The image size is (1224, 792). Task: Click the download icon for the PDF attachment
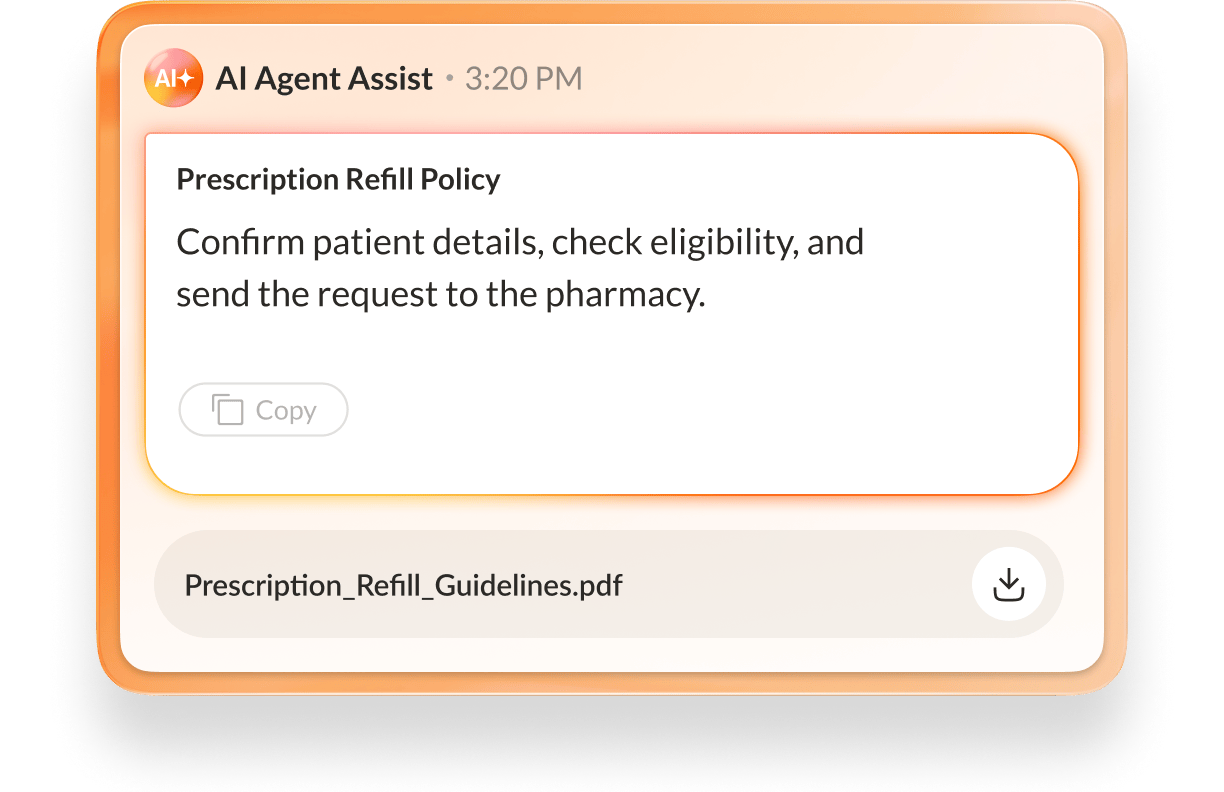point(1008,584)
